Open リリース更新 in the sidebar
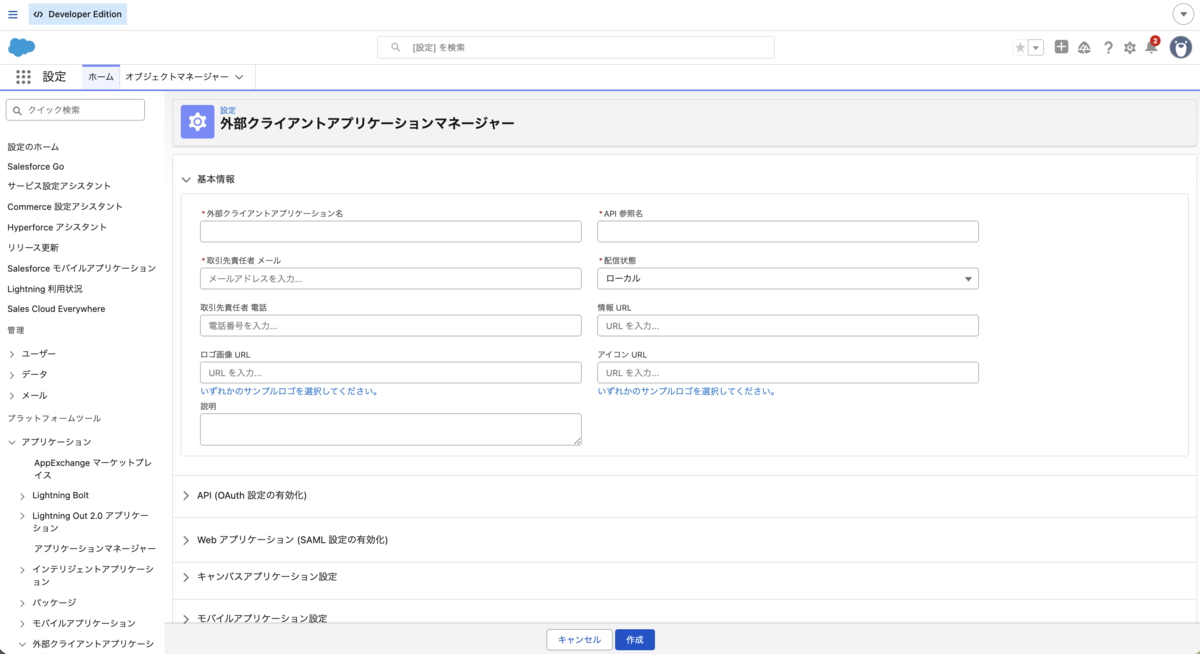 [x=33, y=247]
